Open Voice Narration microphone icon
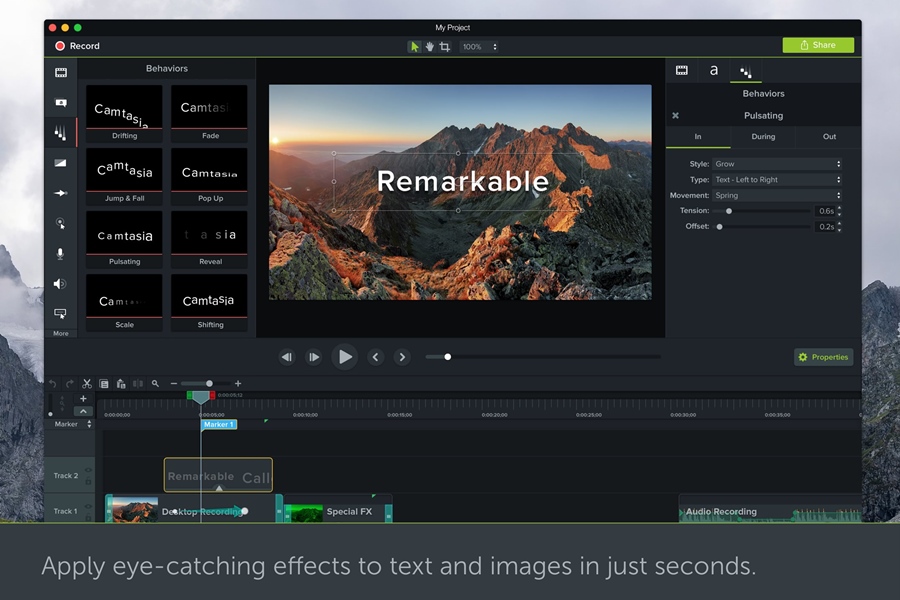This screenshot has width=900, height=600. click(61, 254)
